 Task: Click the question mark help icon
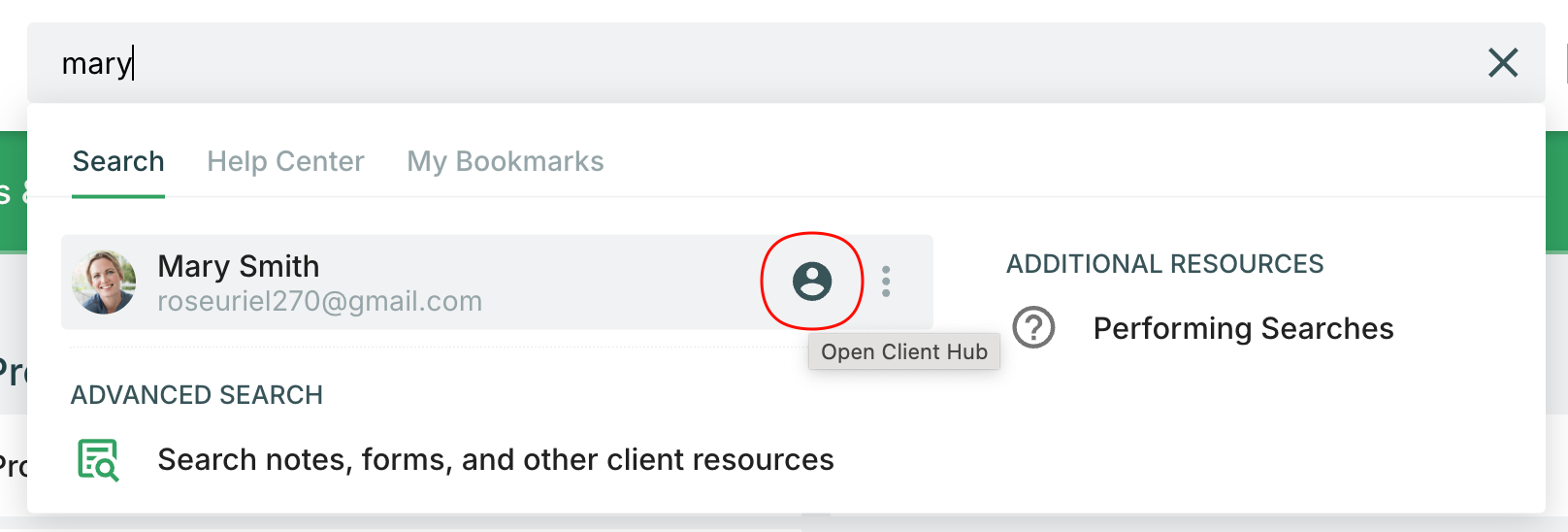point(1033,328)
